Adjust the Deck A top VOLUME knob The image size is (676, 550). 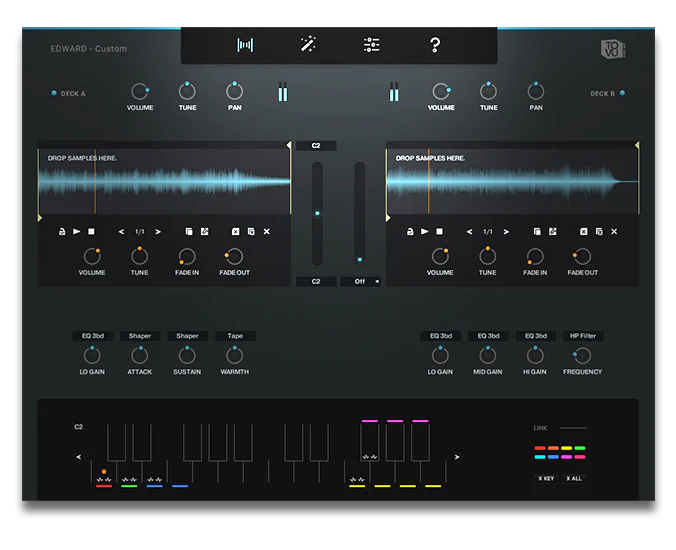pyautogui.click(x=140, y=91)
